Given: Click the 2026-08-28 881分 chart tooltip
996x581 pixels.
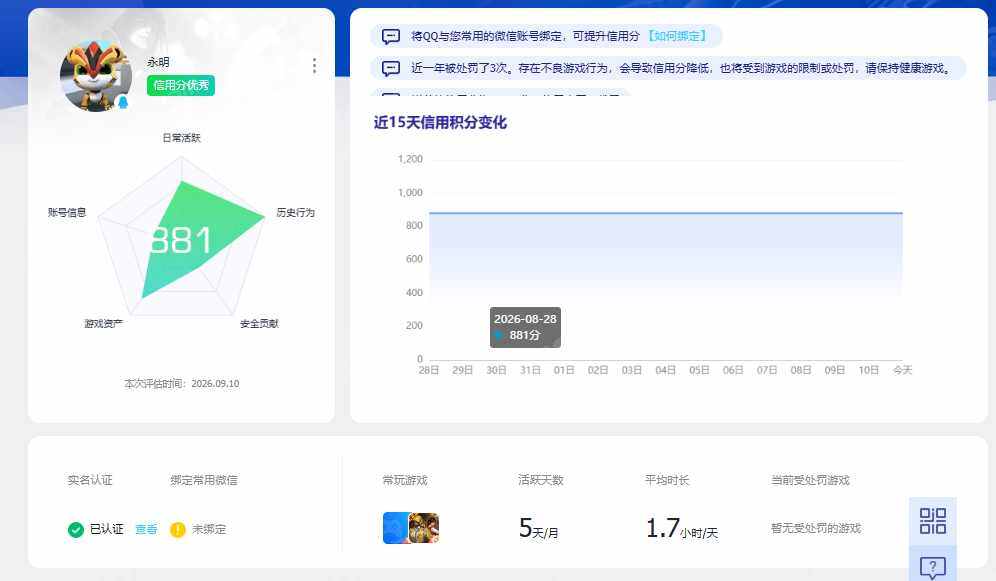Looking at the screenshot, I should 525,327.
